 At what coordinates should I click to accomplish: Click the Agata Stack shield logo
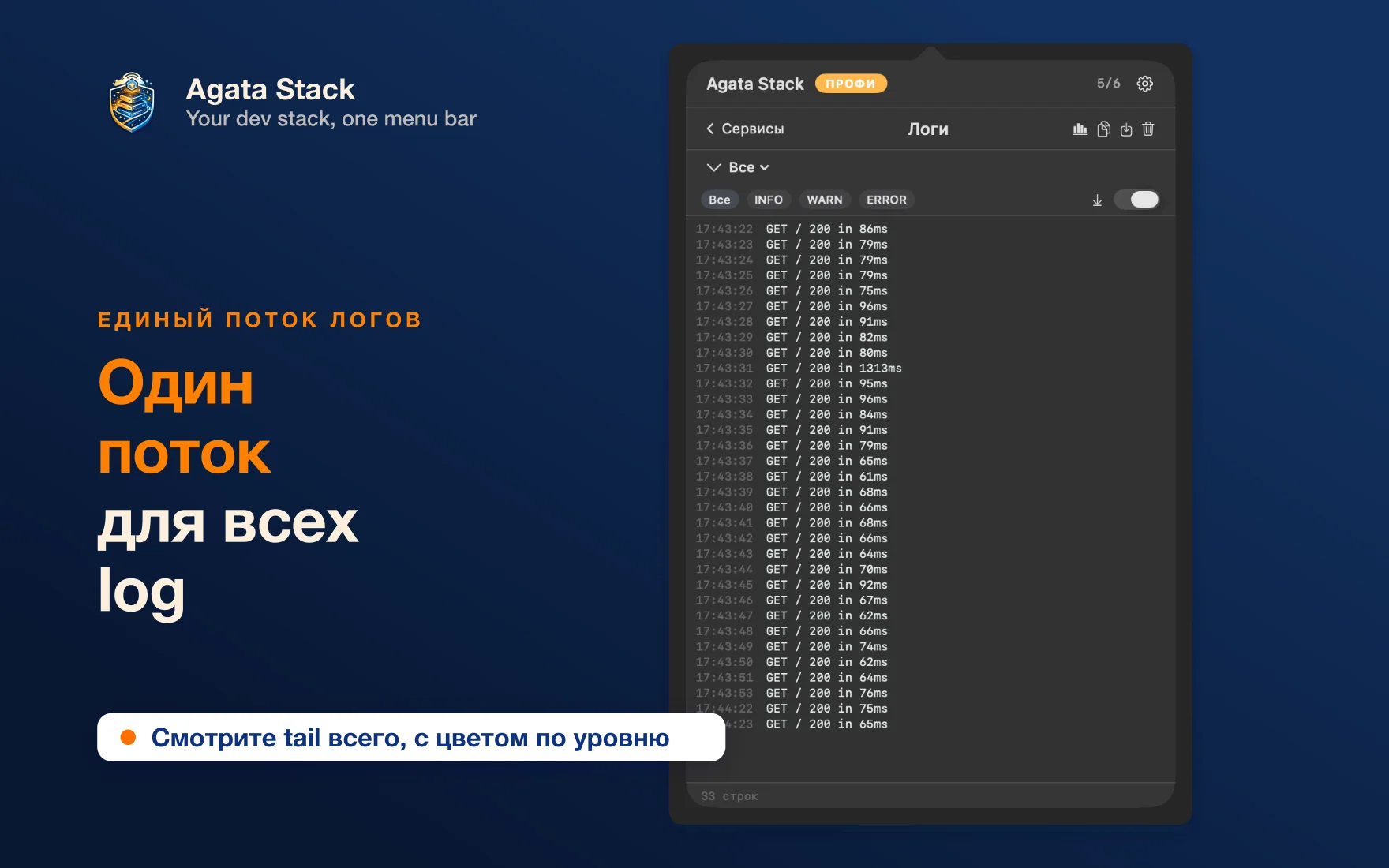click(132, 103)
